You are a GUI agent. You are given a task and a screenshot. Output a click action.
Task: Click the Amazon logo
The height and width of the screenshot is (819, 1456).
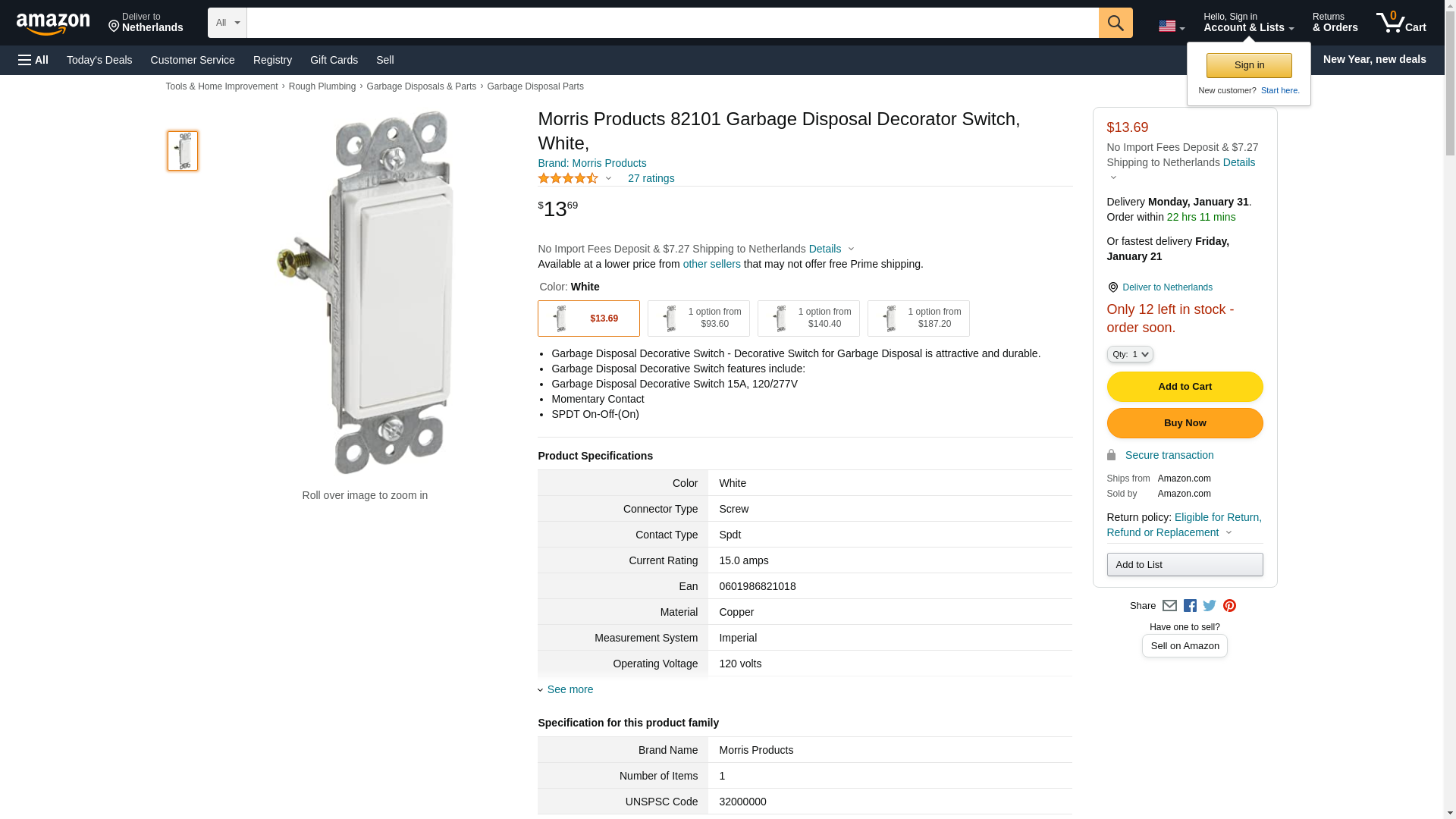point(53,24)
